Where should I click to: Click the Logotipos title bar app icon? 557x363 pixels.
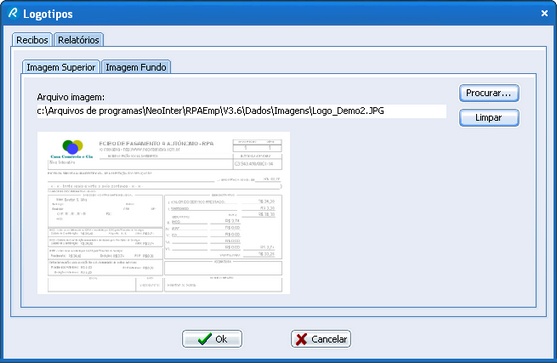pyautogui.click(x=13, y=13)
